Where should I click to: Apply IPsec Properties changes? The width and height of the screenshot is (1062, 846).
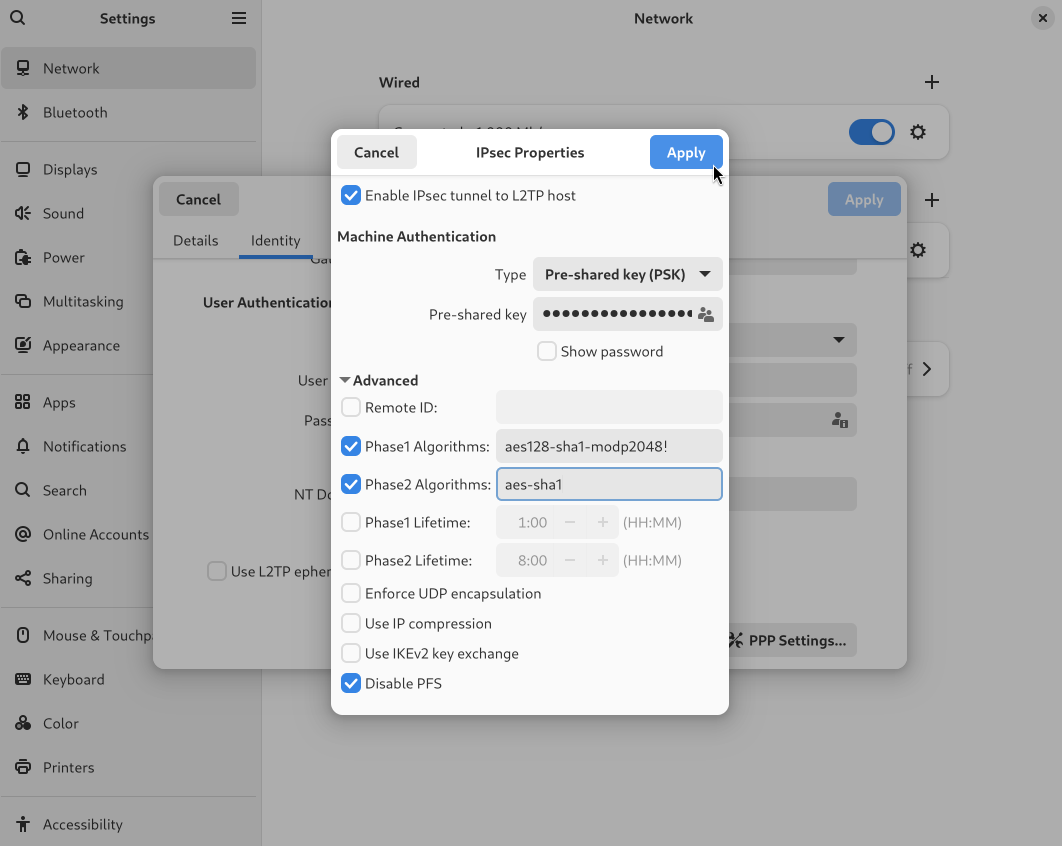coord(686,152)
